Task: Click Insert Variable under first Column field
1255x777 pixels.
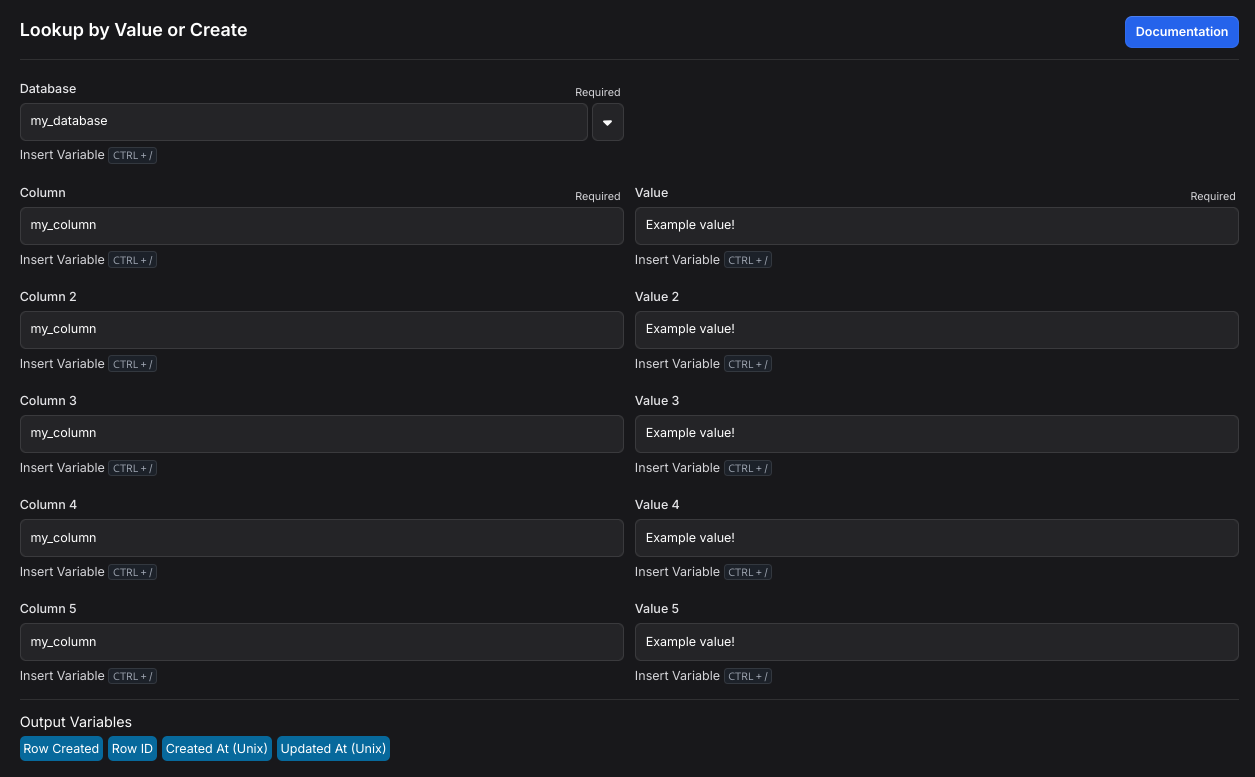Action: (62, 260)
